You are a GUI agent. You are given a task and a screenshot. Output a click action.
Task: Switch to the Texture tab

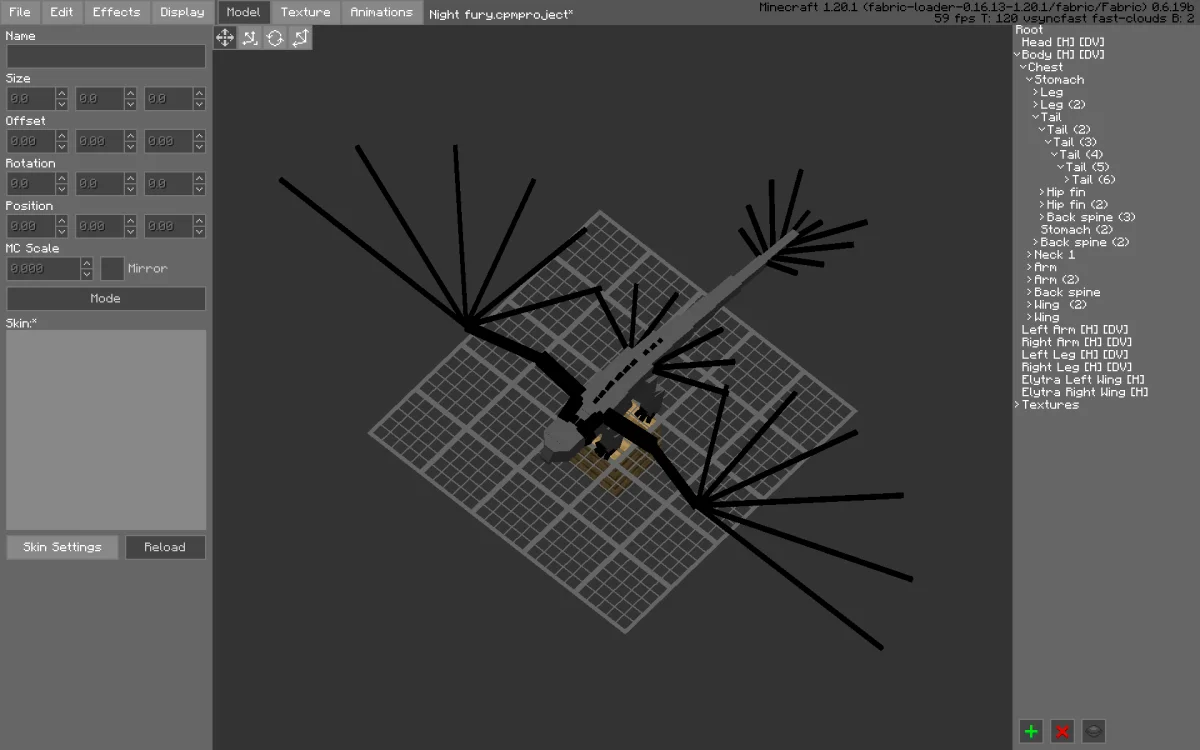pyautogui.click(x=305, y=12)
